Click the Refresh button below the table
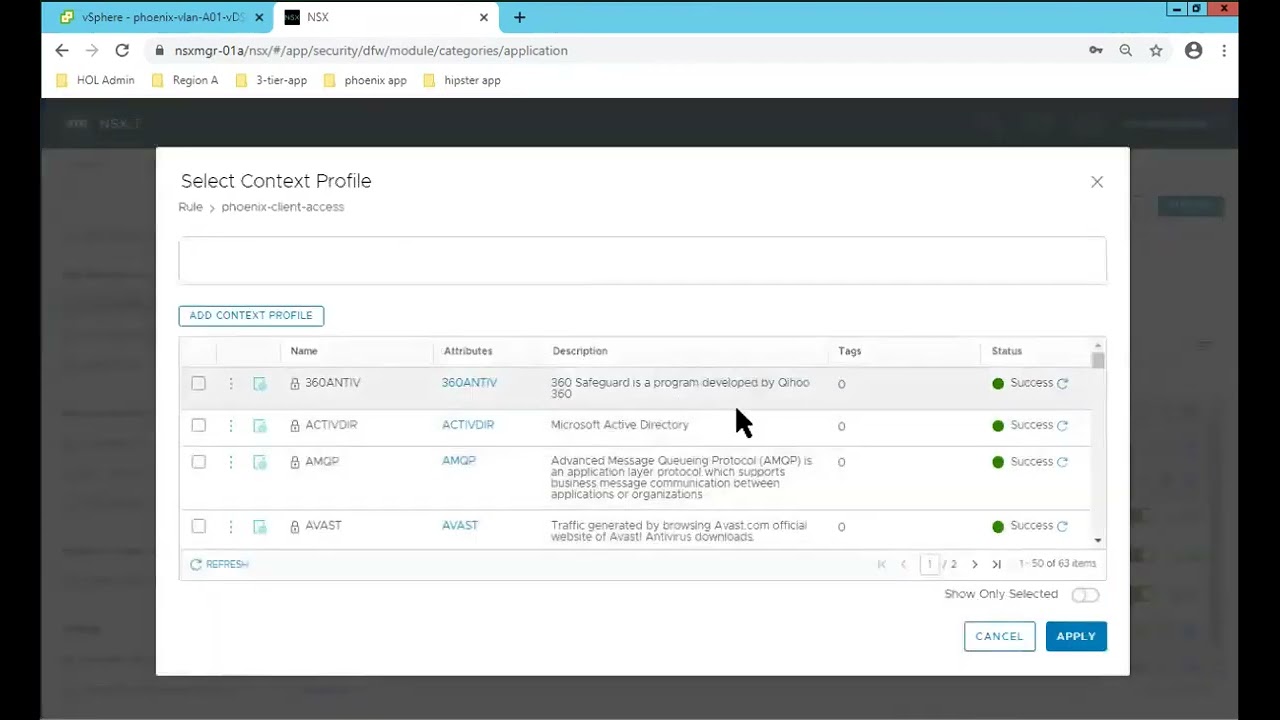This screenshot has width=1280, height=720. 219,565
